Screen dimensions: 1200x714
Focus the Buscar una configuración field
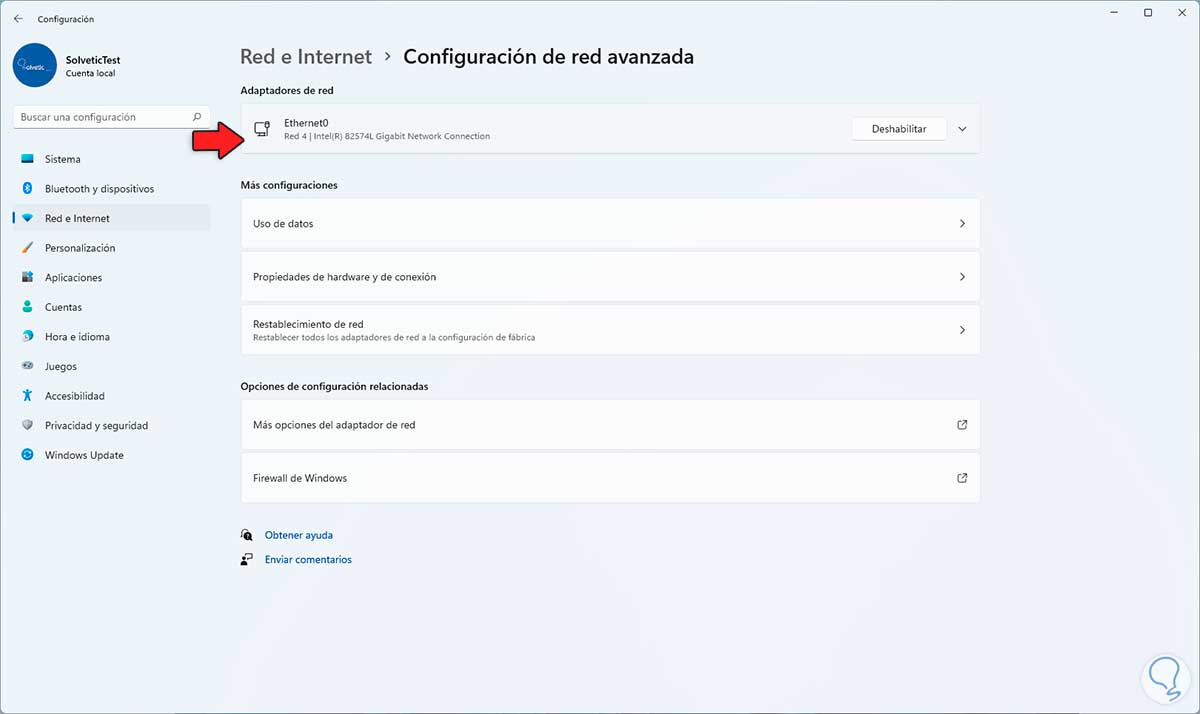pyautogui.click(x=100, y=117)
